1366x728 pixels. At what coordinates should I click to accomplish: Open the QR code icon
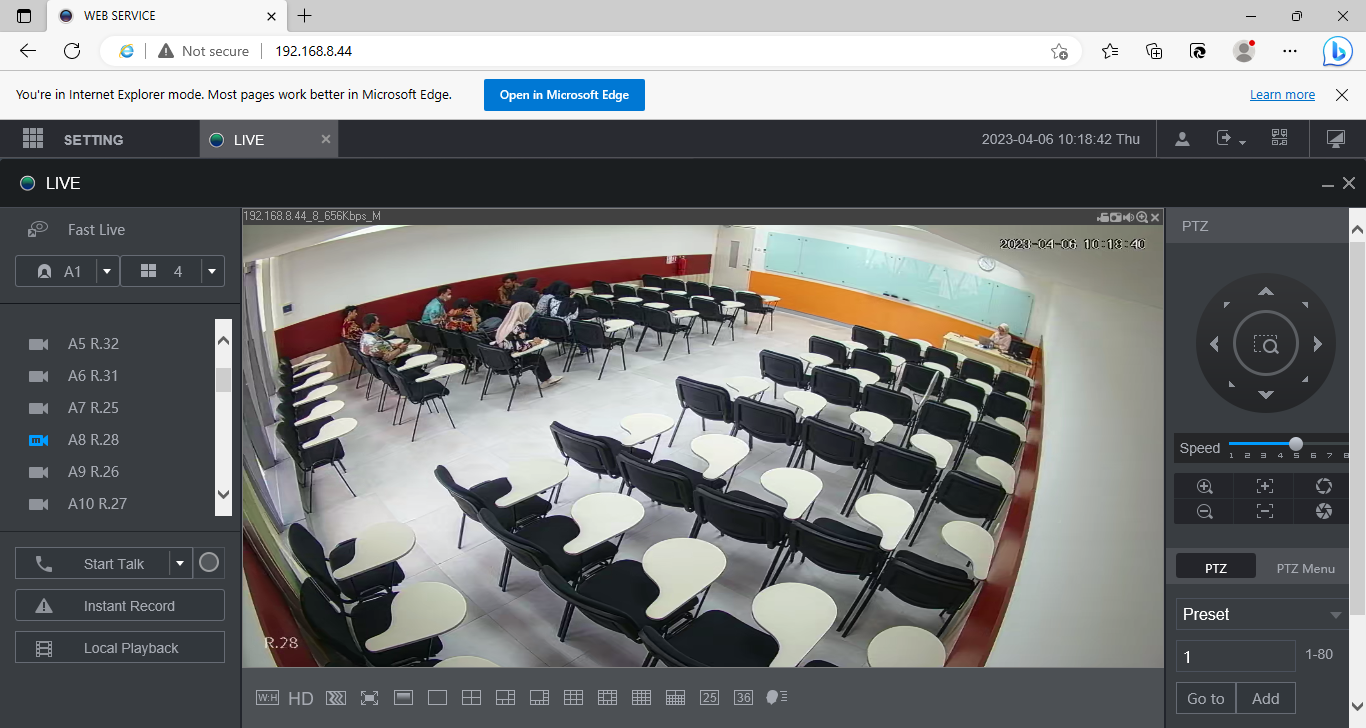click(1279, 138)
